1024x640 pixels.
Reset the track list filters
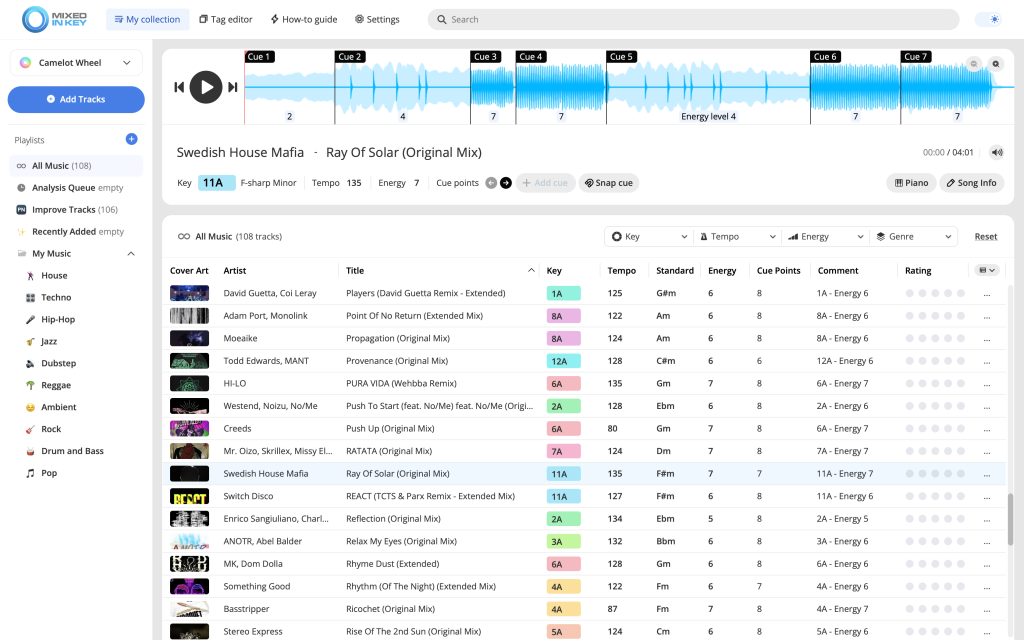click(986, 237)
